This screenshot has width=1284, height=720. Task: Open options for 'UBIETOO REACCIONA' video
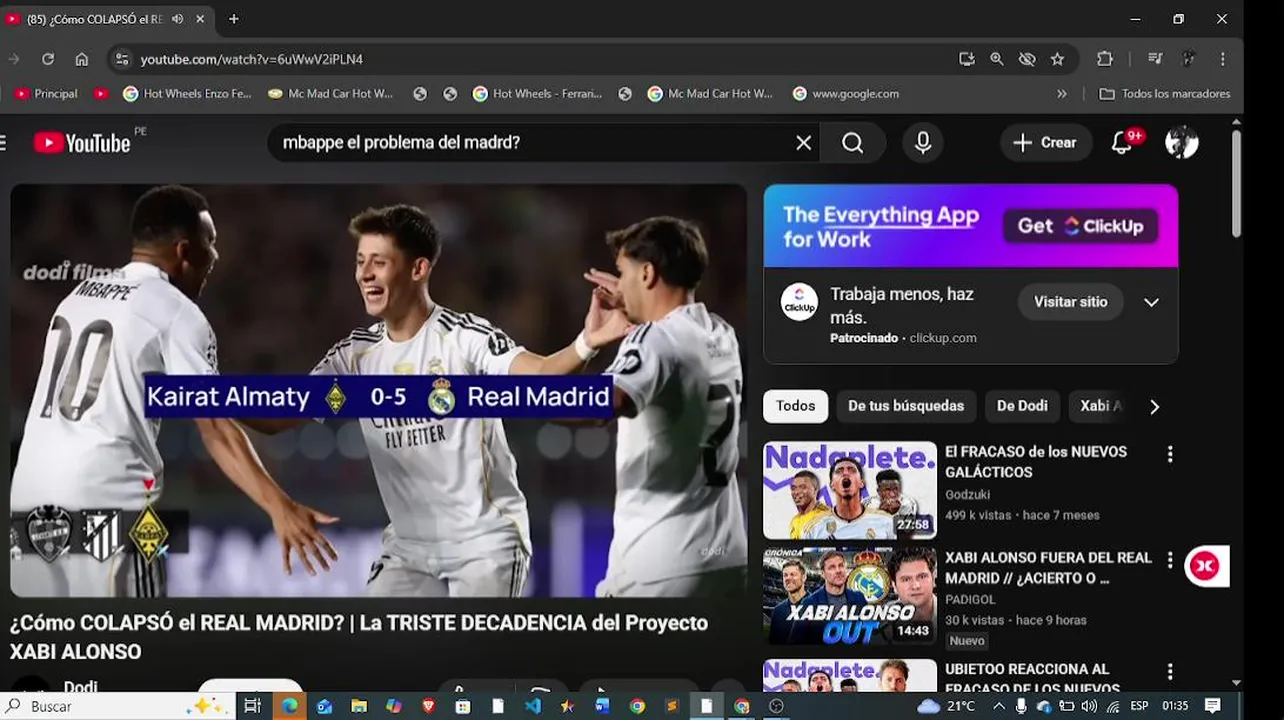(x=1170, y=672)
